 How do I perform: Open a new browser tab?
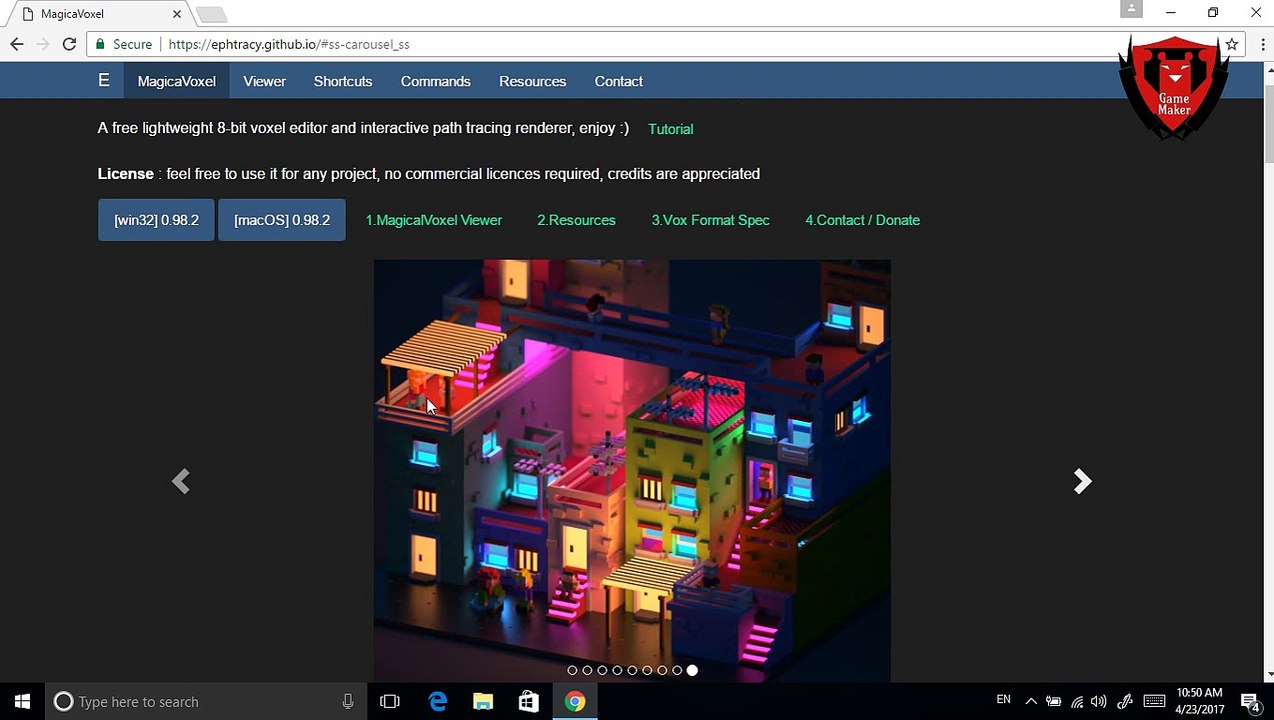point(211,14)
